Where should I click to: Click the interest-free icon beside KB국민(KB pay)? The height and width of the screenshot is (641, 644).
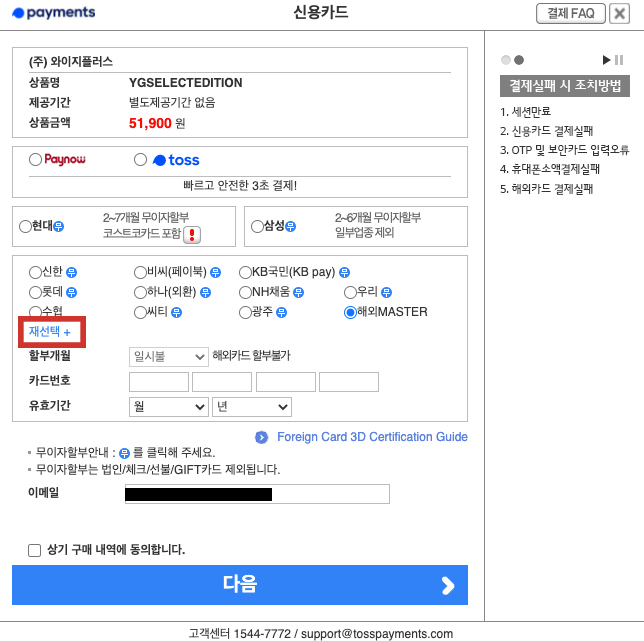(x=344, y=272)
